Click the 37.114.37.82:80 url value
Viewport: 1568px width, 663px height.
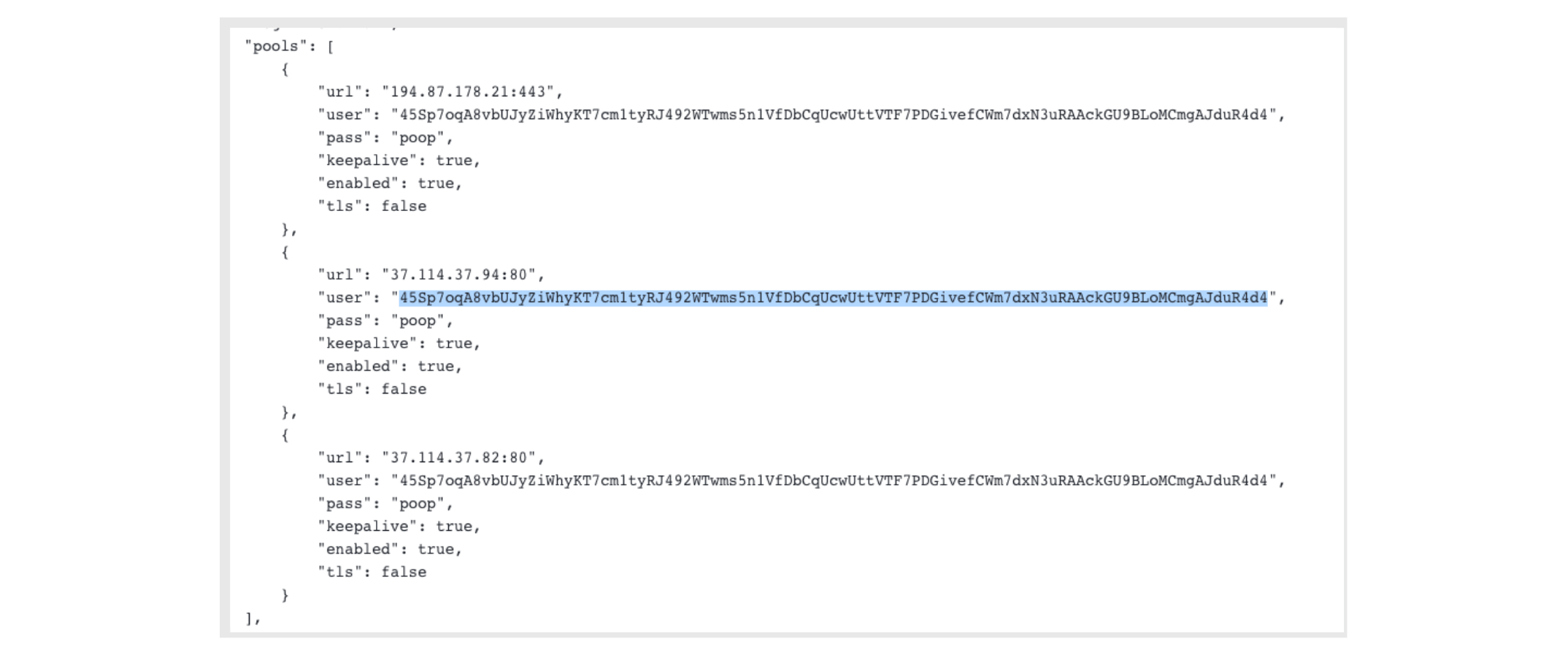pos(458,458)
